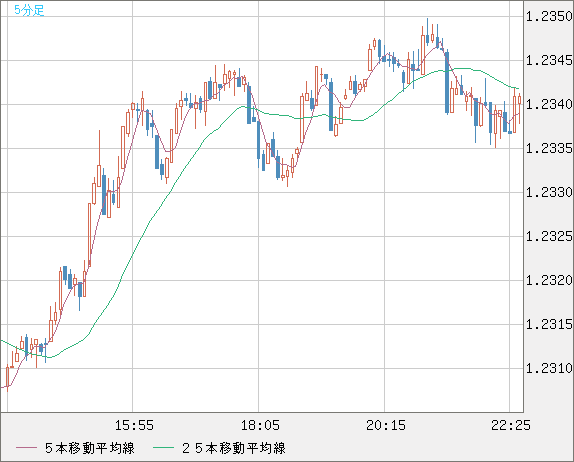Select the 1.2350 price axis label

[549, 16]
